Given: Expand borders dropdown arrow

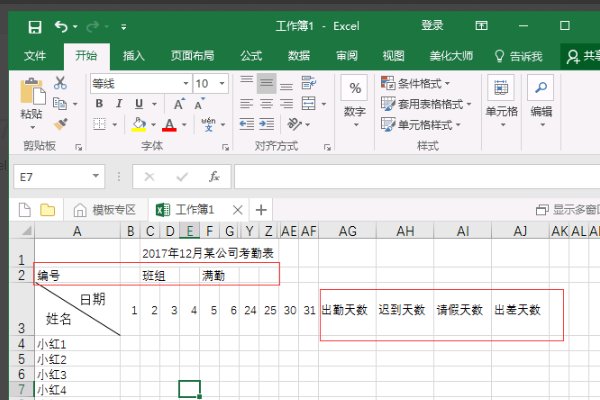Looking at the screenshot, I should (114, 124).
